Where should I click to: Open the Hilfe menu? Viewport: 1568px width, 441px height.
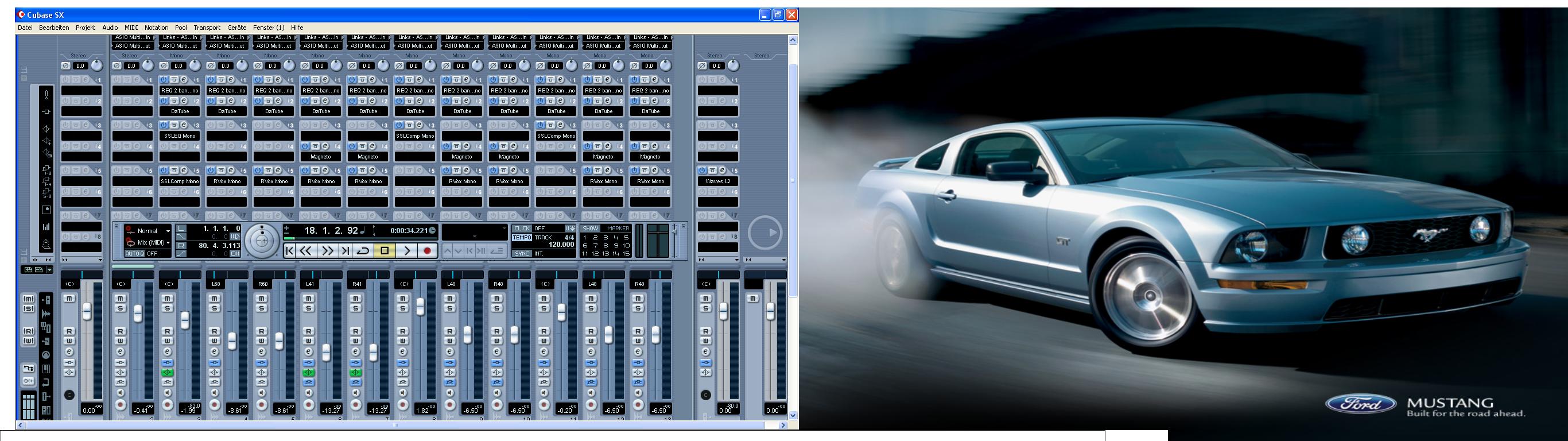(x=297, y=28)
